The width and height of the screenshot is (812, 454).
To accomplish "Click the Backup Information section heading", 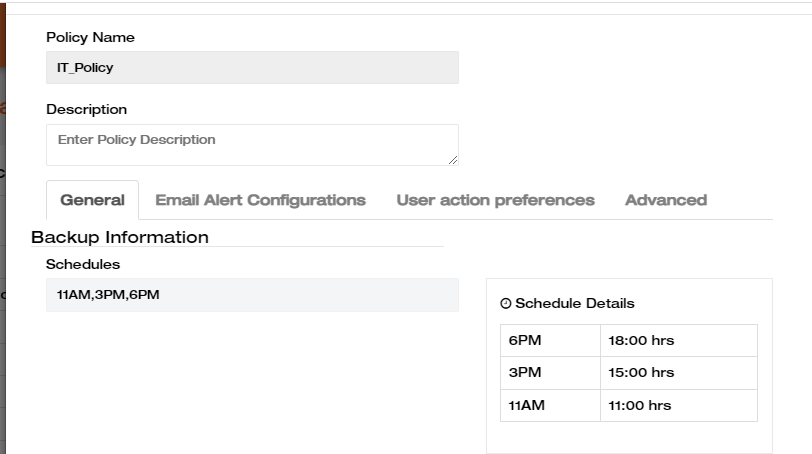I will click(120, 237).
